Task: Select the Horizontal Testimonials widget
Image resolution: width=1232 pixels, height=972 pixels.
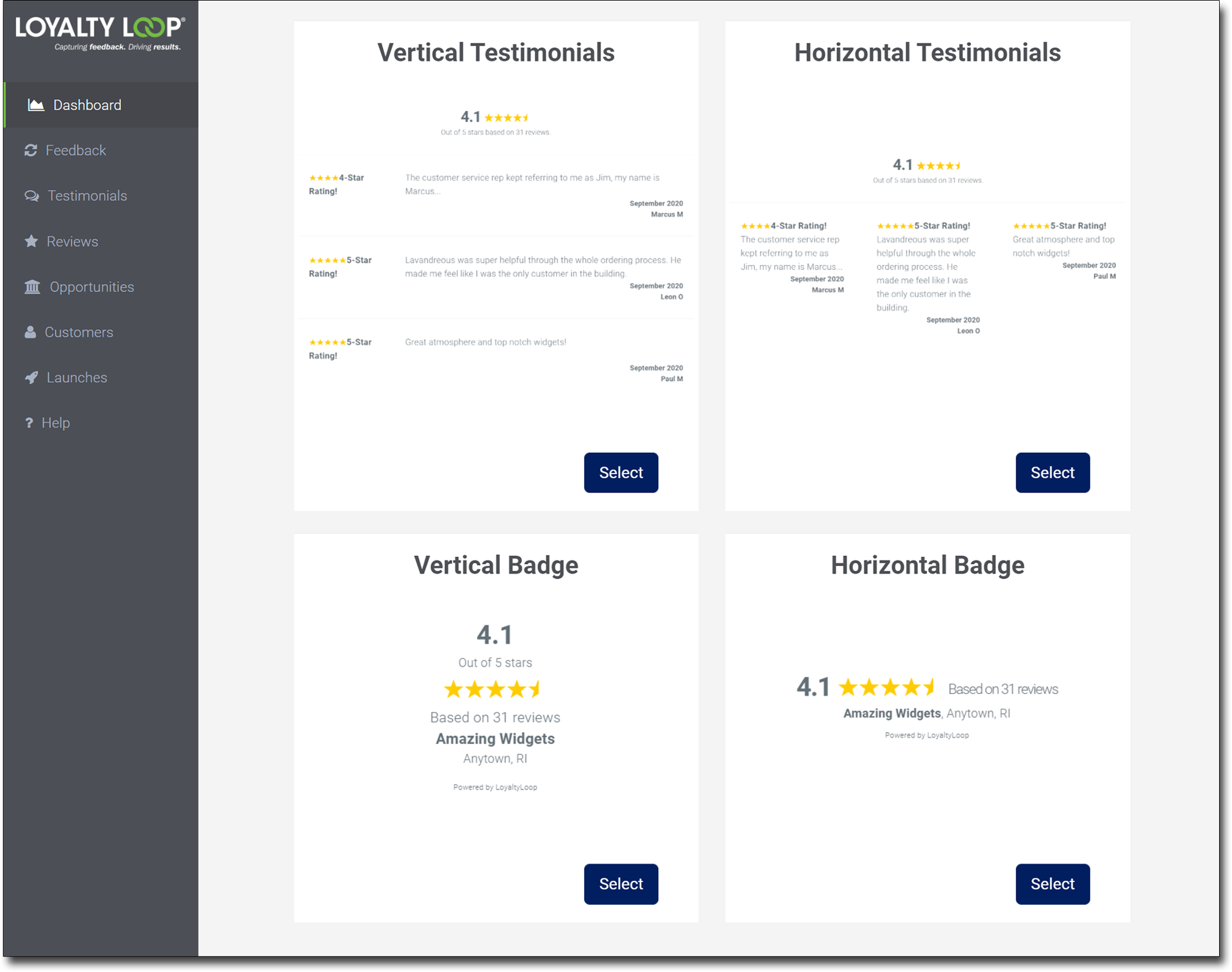Action: [1052, 473]
